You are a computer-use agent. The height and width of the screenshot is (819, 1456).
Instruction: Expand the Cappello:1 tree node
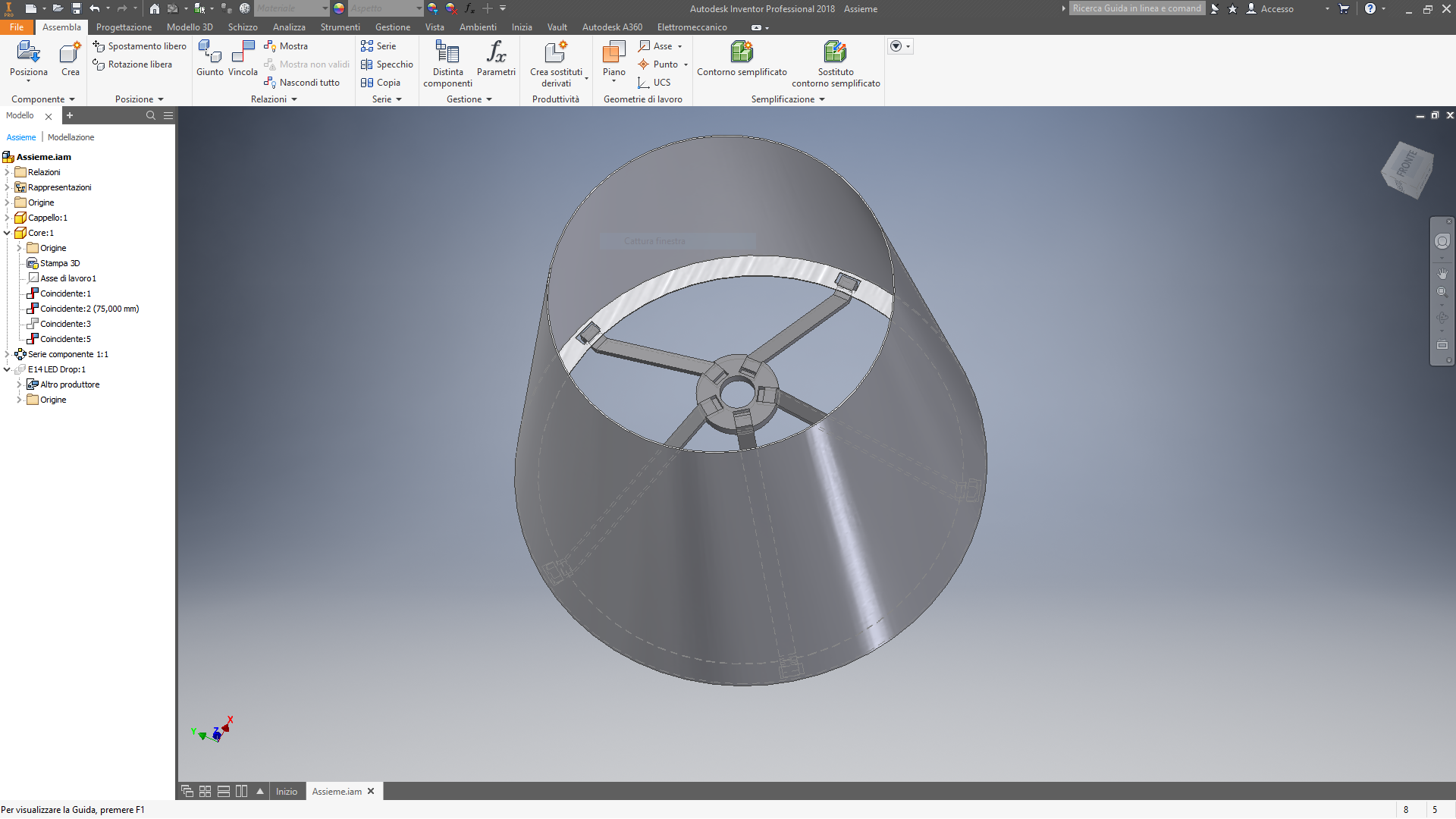coord(7,218)
